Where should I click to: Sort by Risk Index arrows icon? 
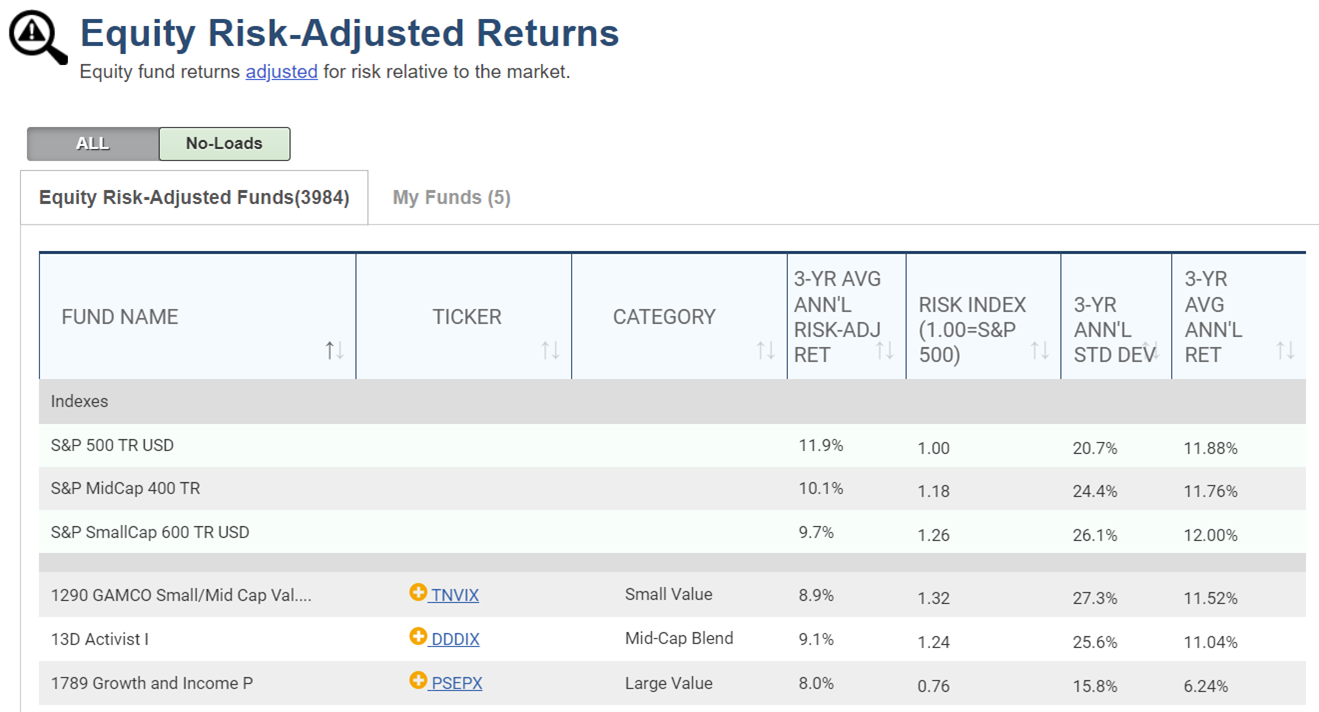(x=1040, y=350)
